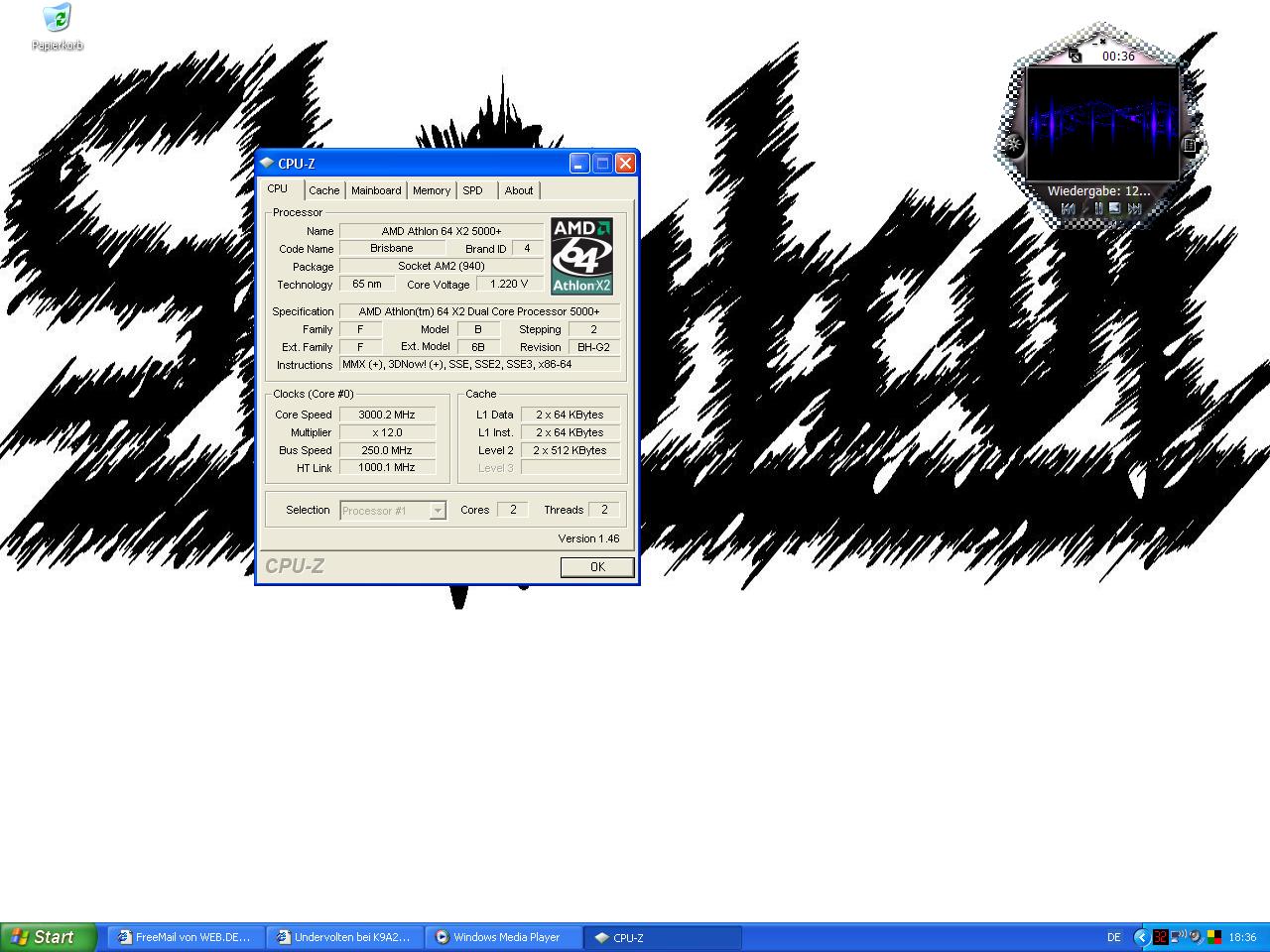1270x952 pixels.
Task: Click the Level 2 2 x 512 KBytes value
Action: 571,450
